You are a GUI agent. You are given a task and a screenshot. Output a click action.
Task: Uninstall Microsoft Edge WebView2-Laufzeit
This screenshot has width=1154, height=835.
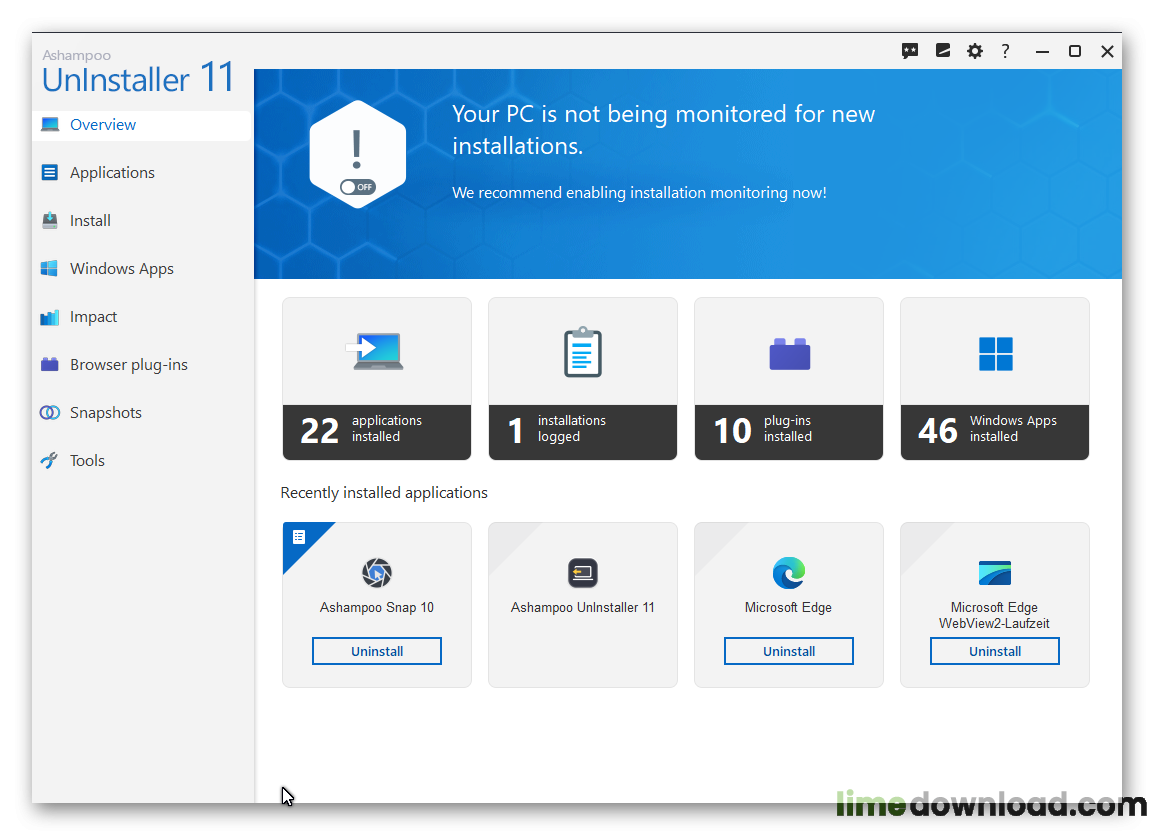pos(994,651)
